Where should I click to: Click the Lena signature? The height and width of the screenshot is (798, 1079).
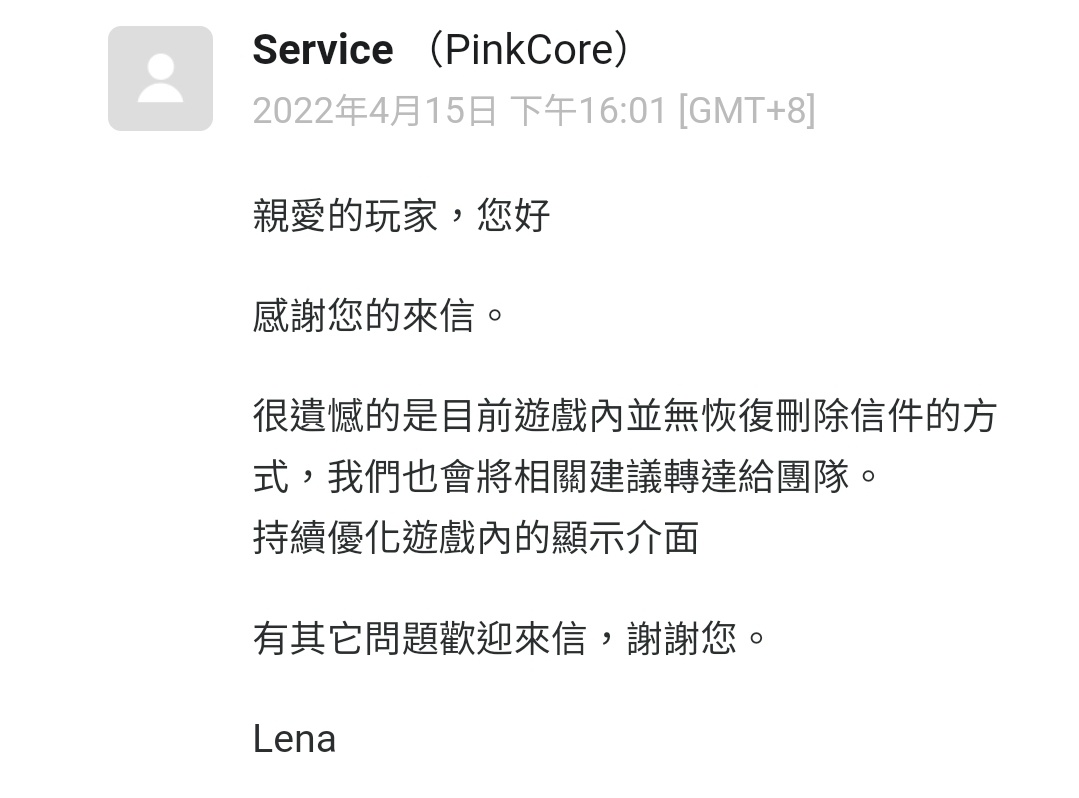tap(295, 740)
